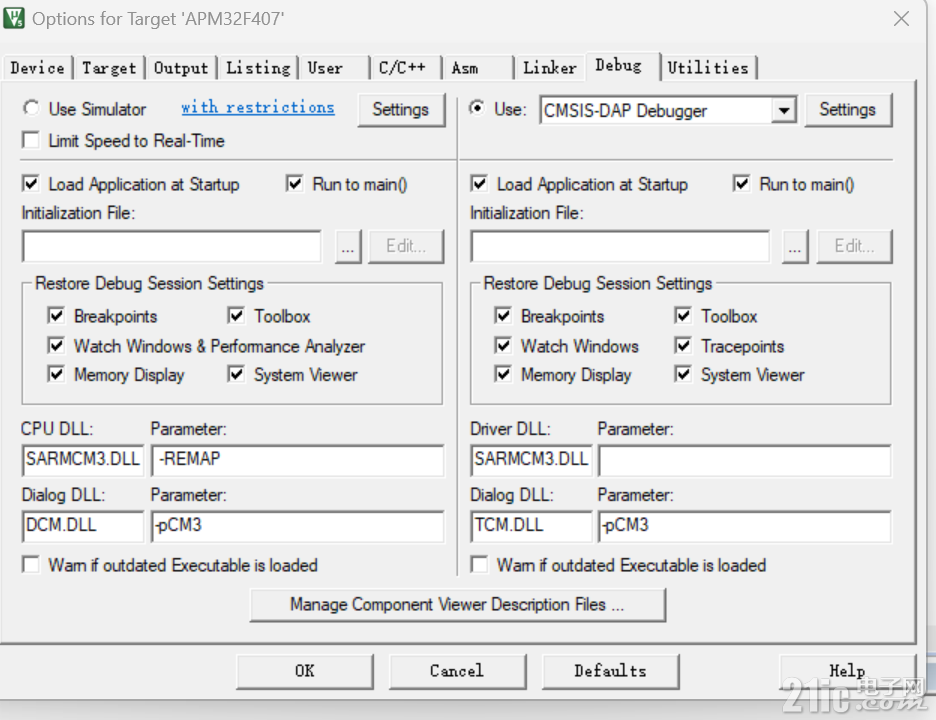This screenshot has width=936, height=720.
Task: Toggle Watch Windows & Performance Analyzer
Action: pos(56,345)
